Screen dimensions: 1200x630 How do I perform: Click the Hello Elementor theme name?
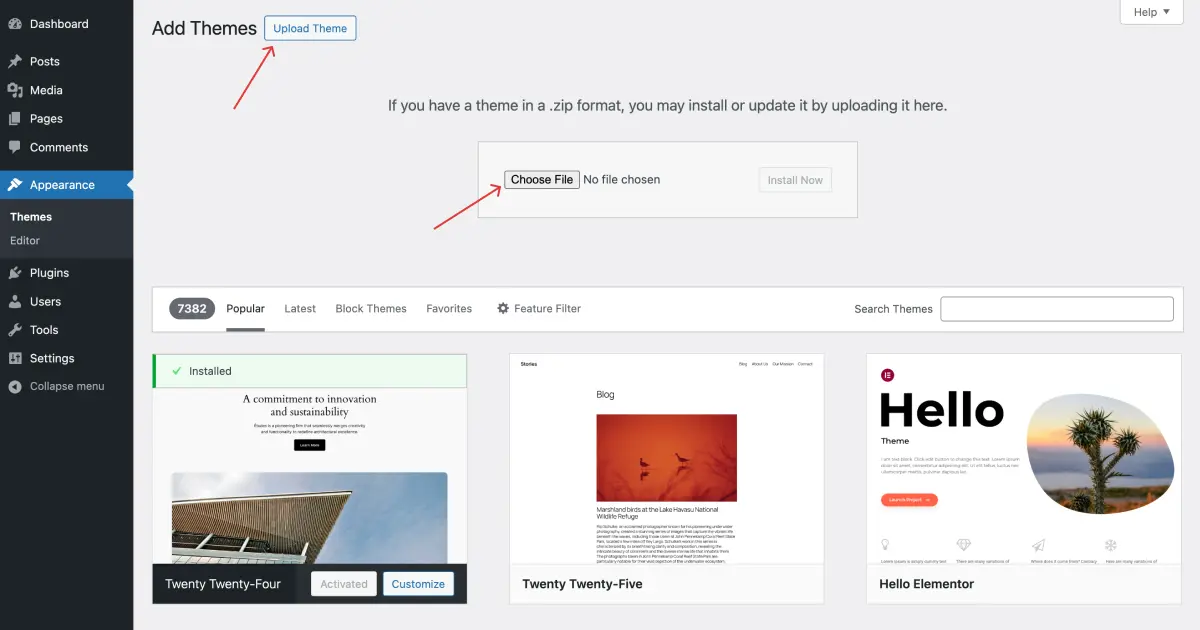coord(926,584)
